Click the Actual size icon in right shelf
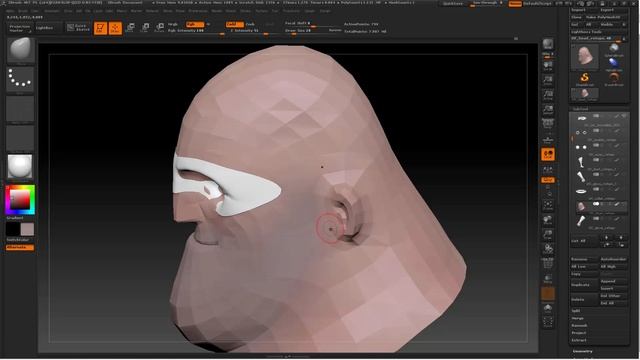 548,95
